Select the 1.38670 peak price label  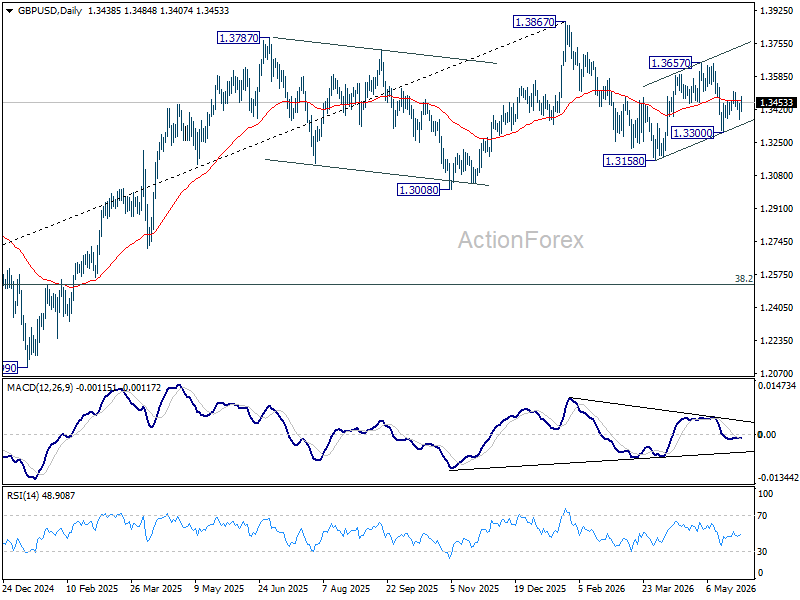[x=534, y=22]
